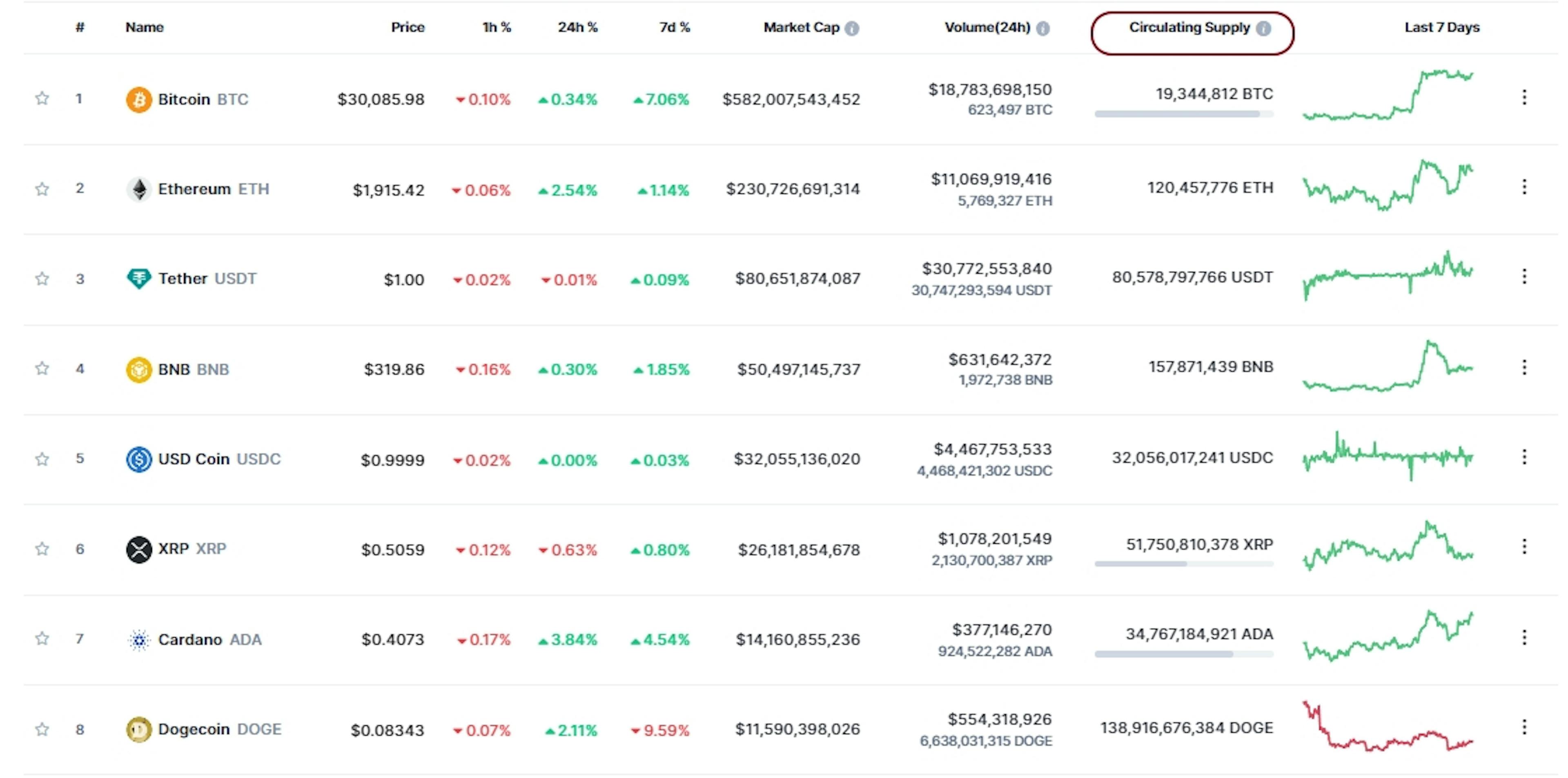Star Bitcoin to add it to watchlist
This screenshot has width=1568, height=778.
41,98
